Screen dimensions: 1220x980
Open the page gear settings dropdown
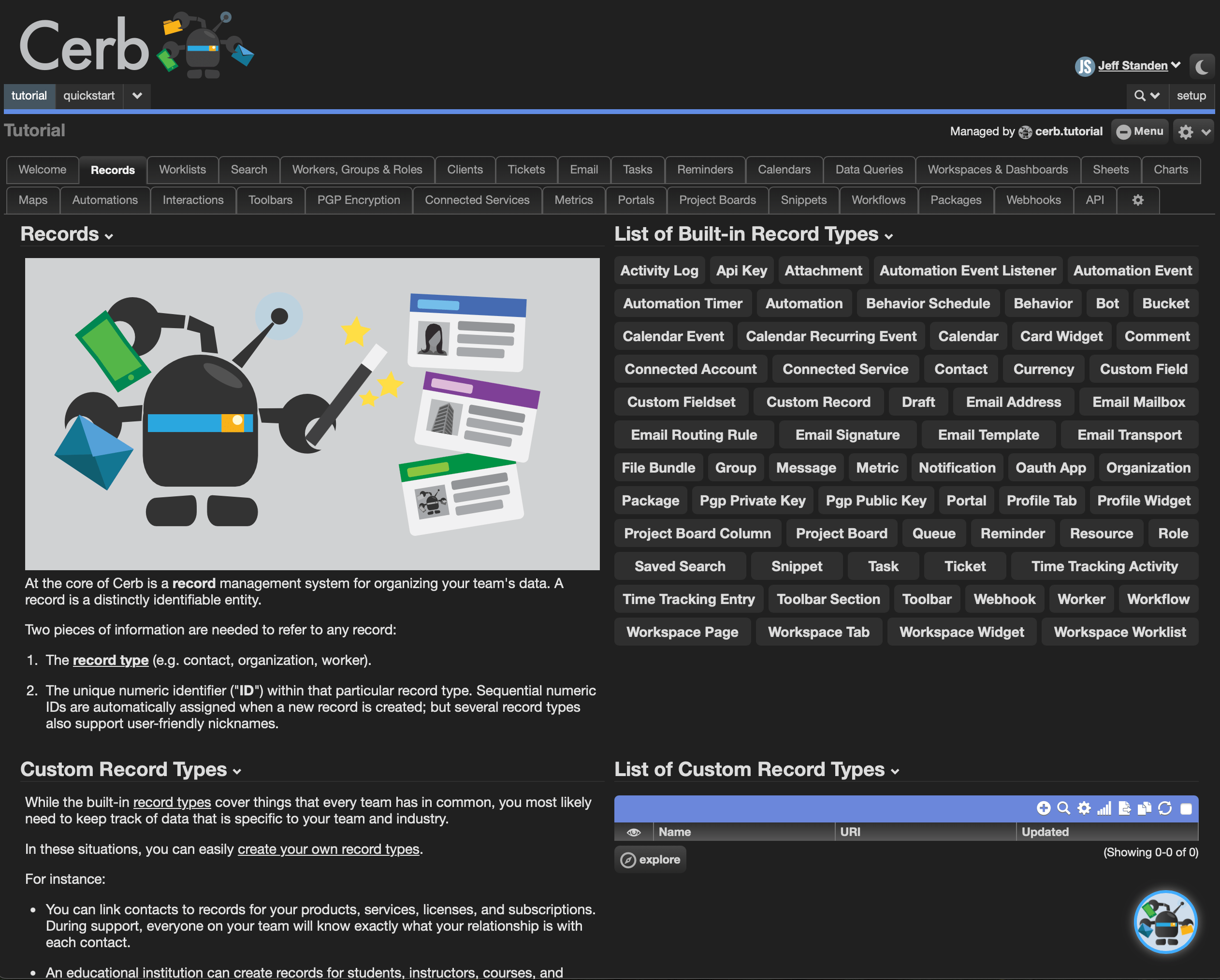(x=1194, y=132)
